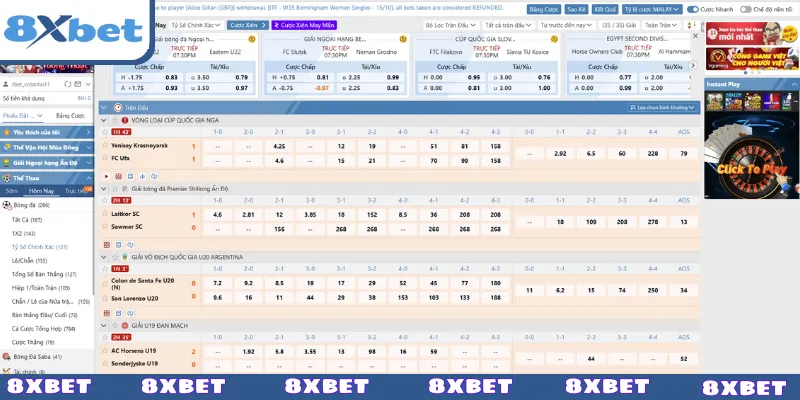800x400 pixels.
Task: Click star icon of Yêu thích của tôi
Action: (7, 132)
